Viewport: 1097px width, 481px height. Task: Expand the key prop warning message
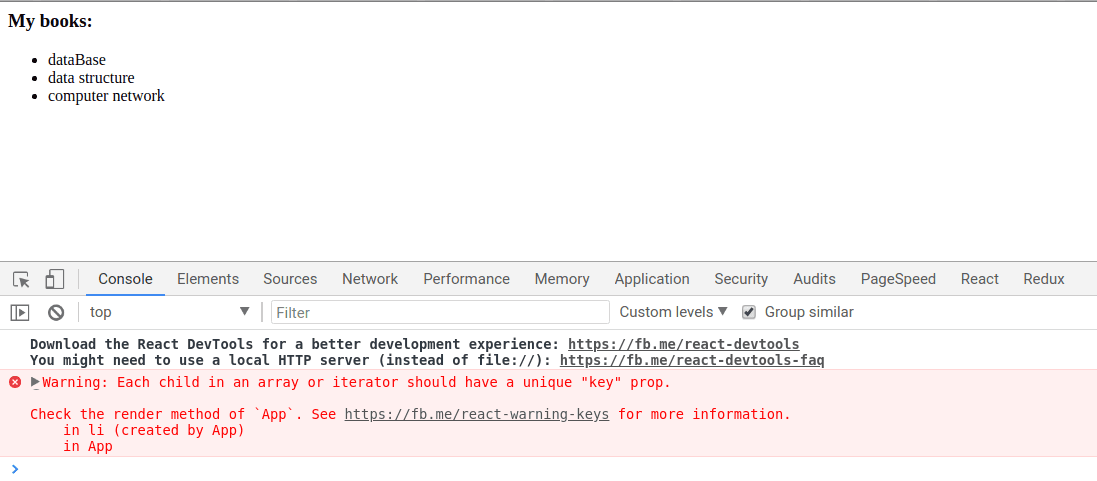(x=36, y=382)
